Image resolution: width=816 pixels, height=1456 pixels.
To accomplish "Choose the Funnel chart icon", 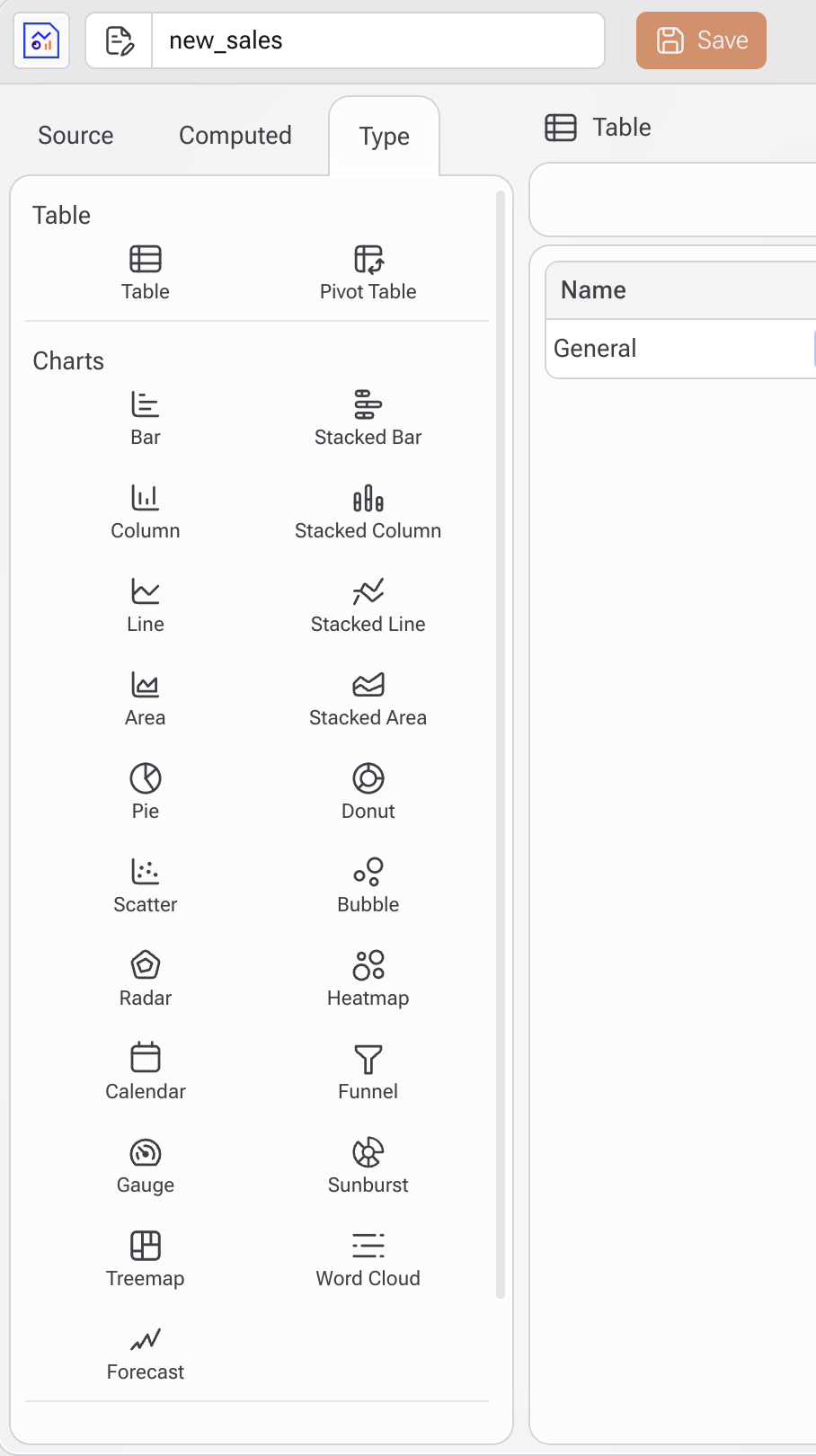I will pos(368,1060).
